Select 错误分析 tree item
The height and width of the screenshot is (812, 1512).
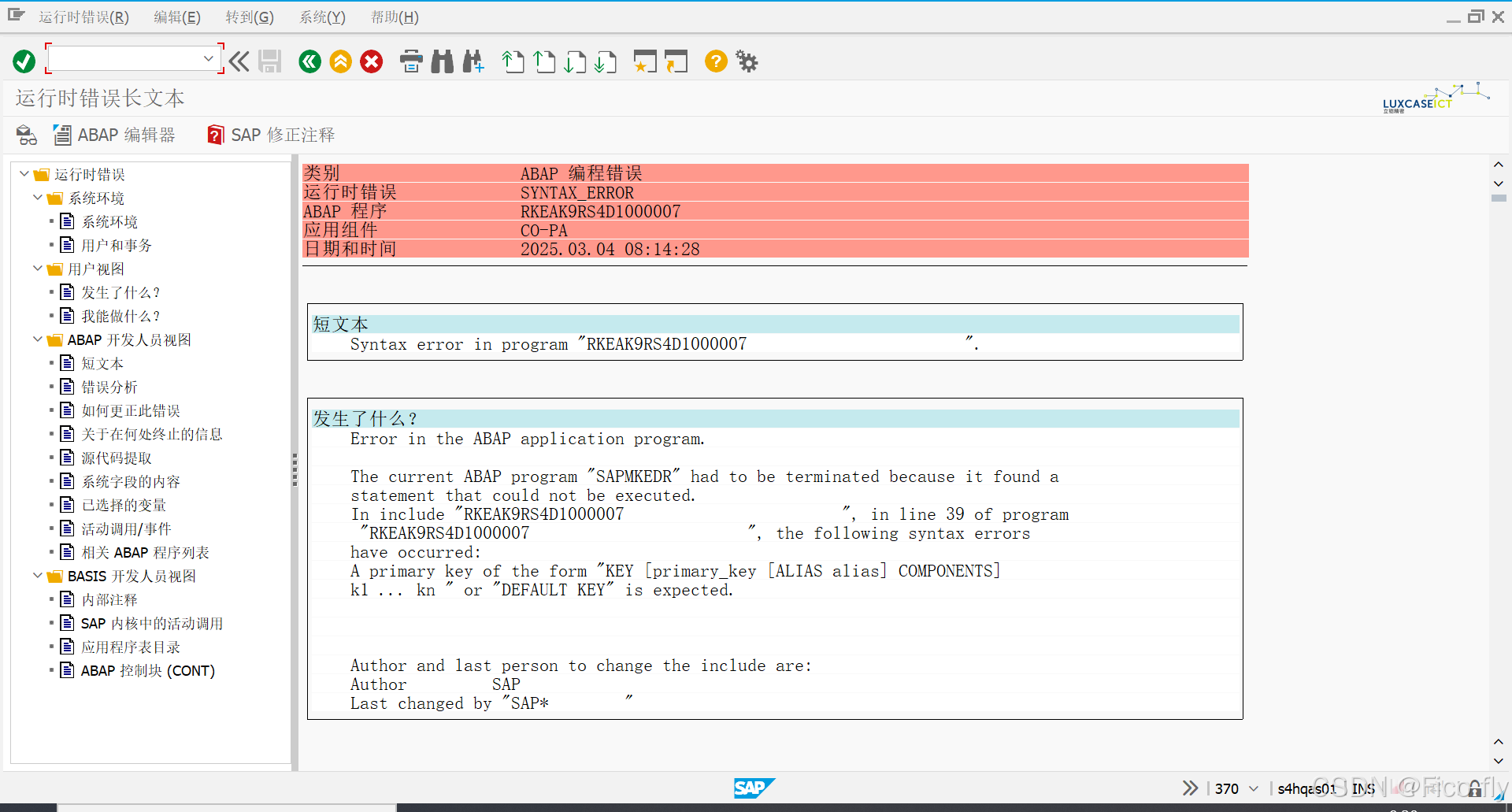tap(109, 387)
